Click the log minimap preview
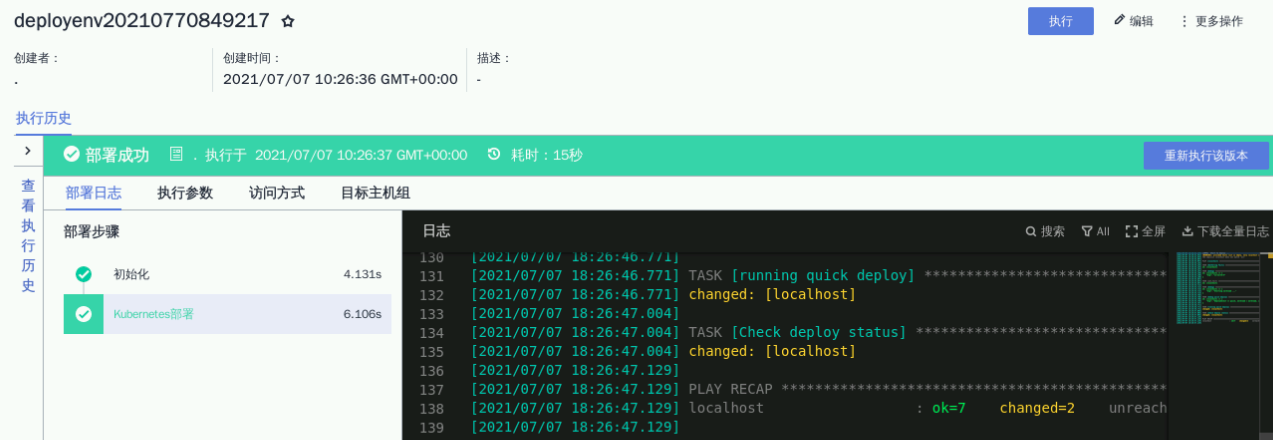Viewport: 1273px width, 440px height. pyautogui.click(x=1219, y=288)
